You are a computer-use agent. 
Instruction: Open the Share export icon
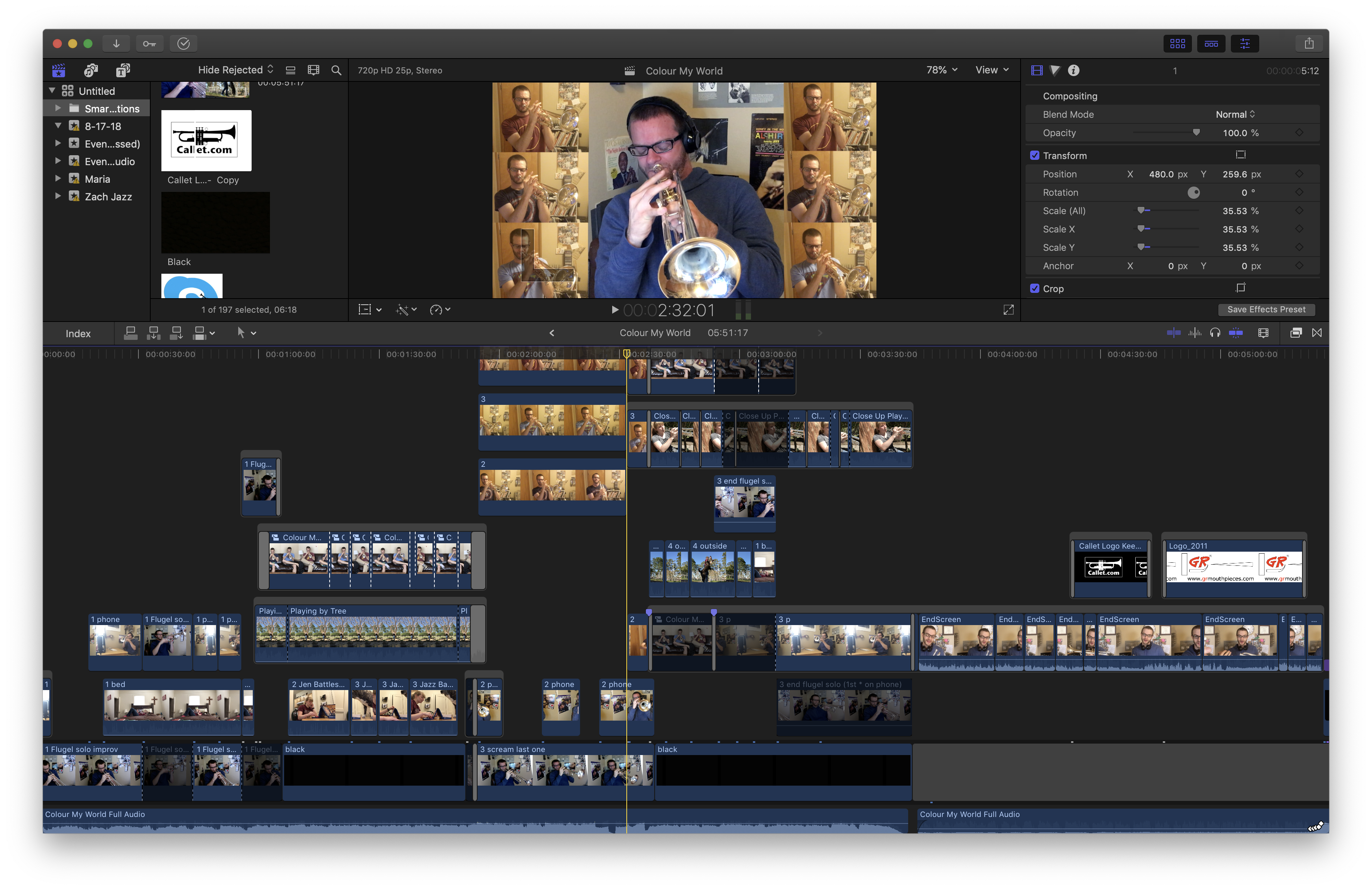(1309, 43)
